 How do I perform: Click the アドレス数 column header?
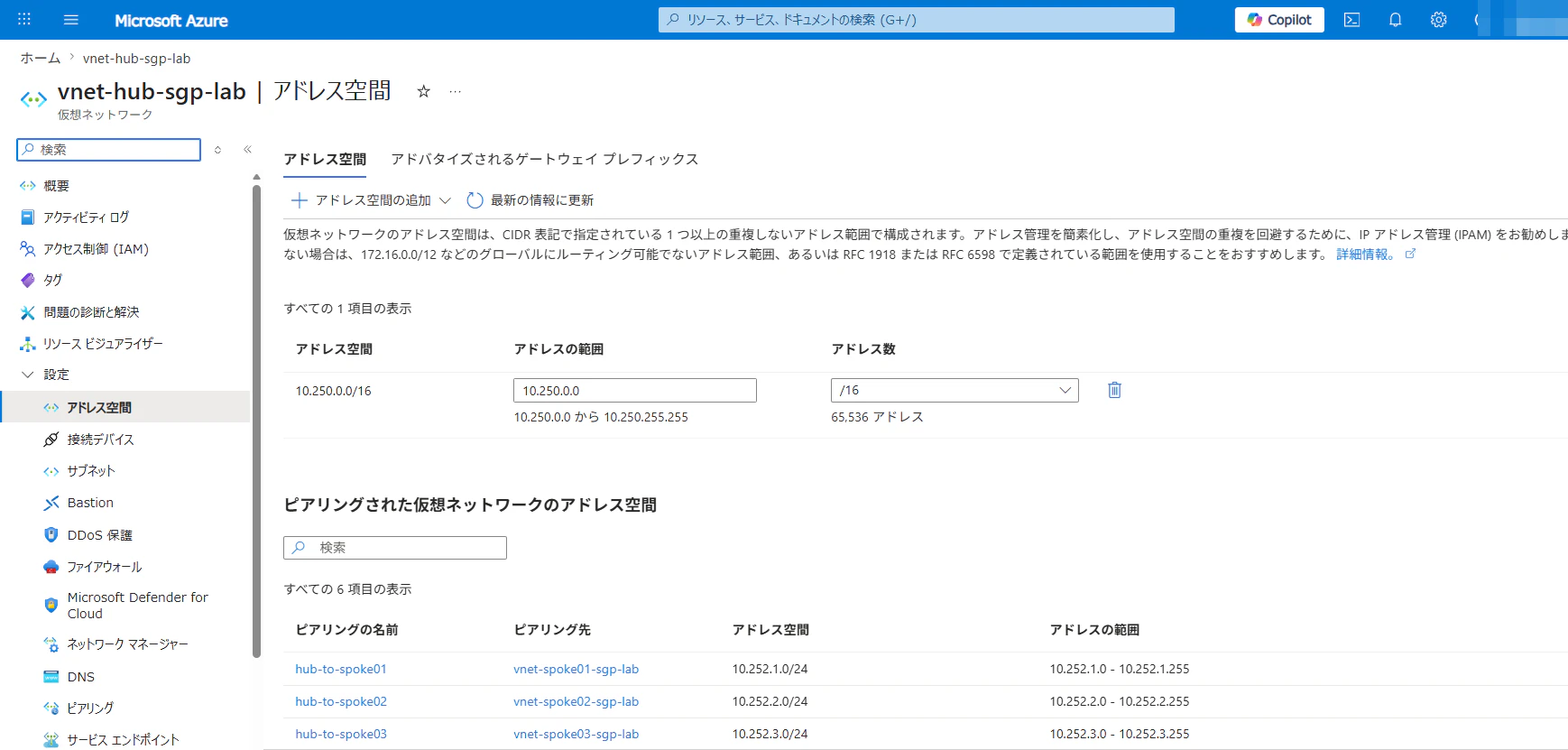[863, 349]
